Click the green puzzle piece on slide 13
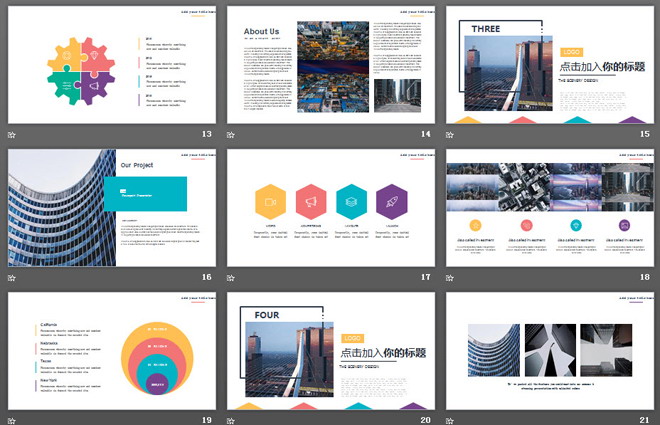This screenshot has height=425, width=660. (x=65, y=87)
